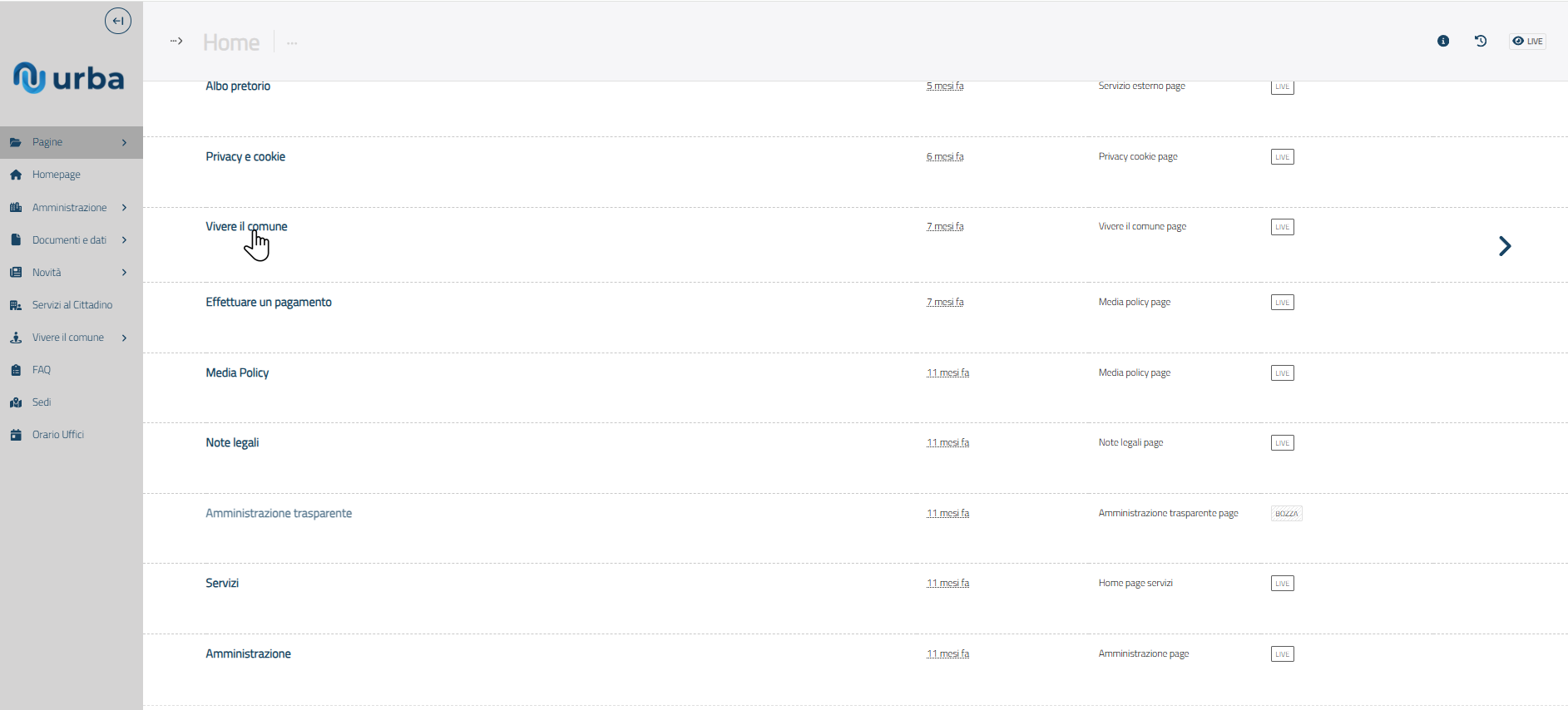Click LIVE status badge for Privacy e cookie
Image resolution: width=1568 pixels, height=710 pixels.
coord(1282,157)
